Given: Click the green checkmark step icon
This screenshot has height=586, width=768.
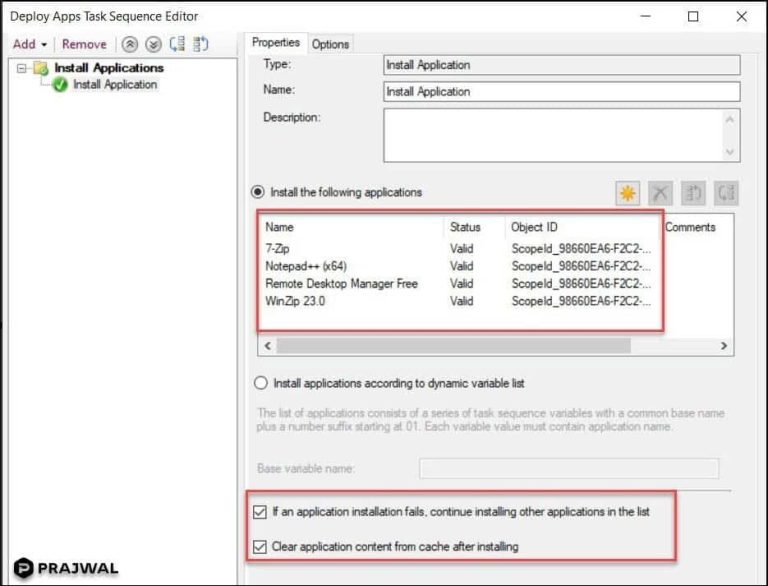Looking at the screenshot, I should tap(60, 85).
